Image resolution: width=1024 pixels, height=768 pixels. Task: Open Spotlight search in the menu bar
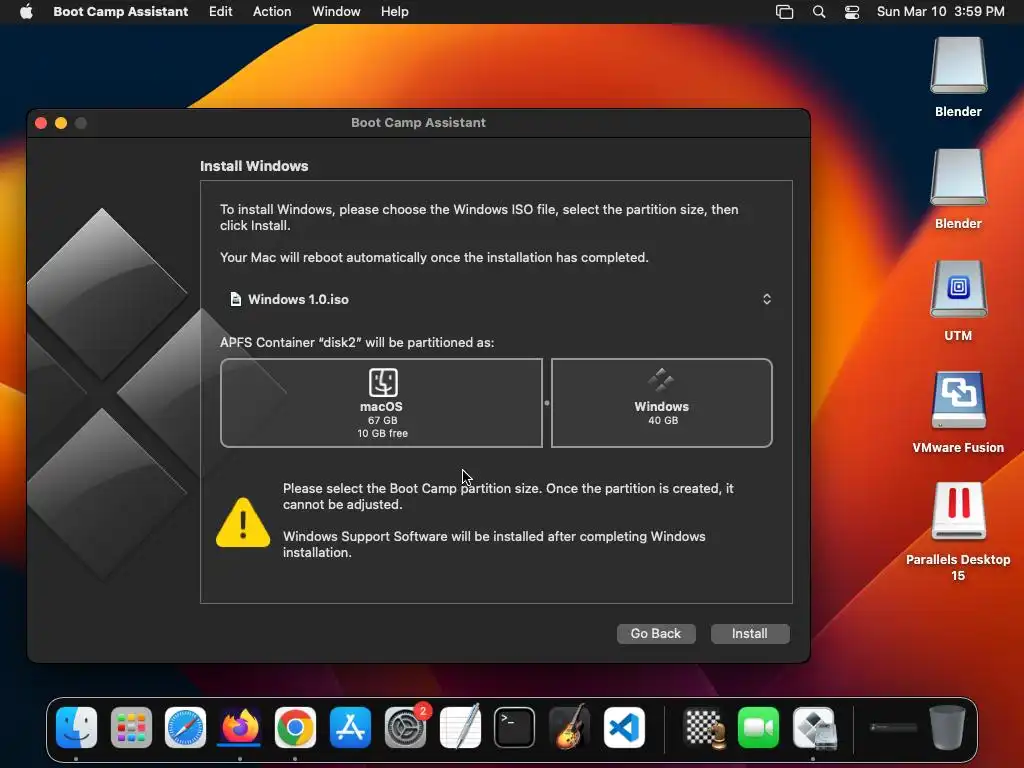click(x=818, y=12)
